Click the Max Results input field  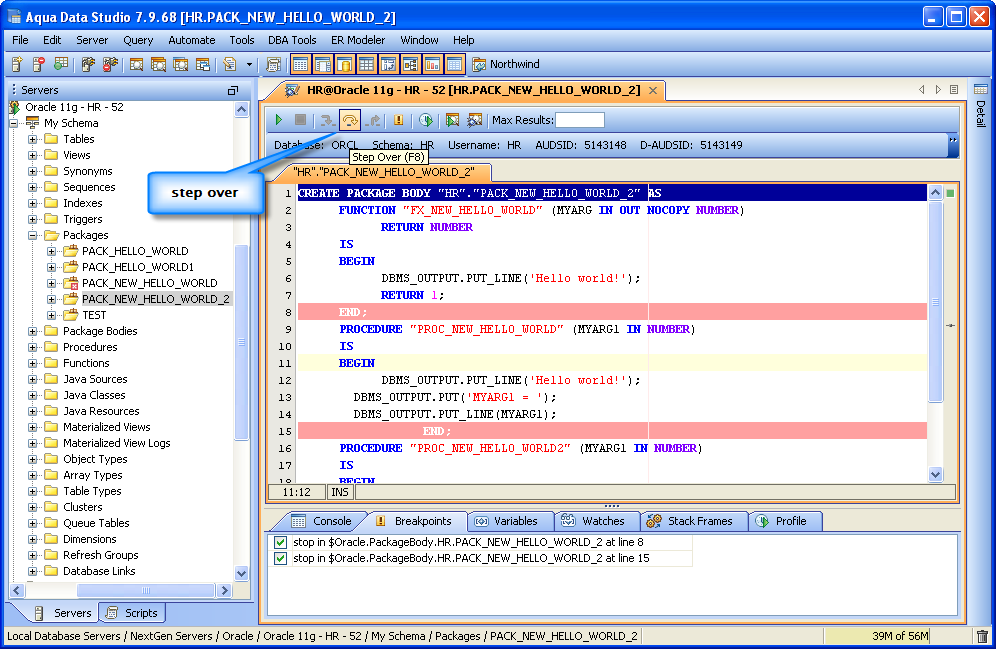580,120
